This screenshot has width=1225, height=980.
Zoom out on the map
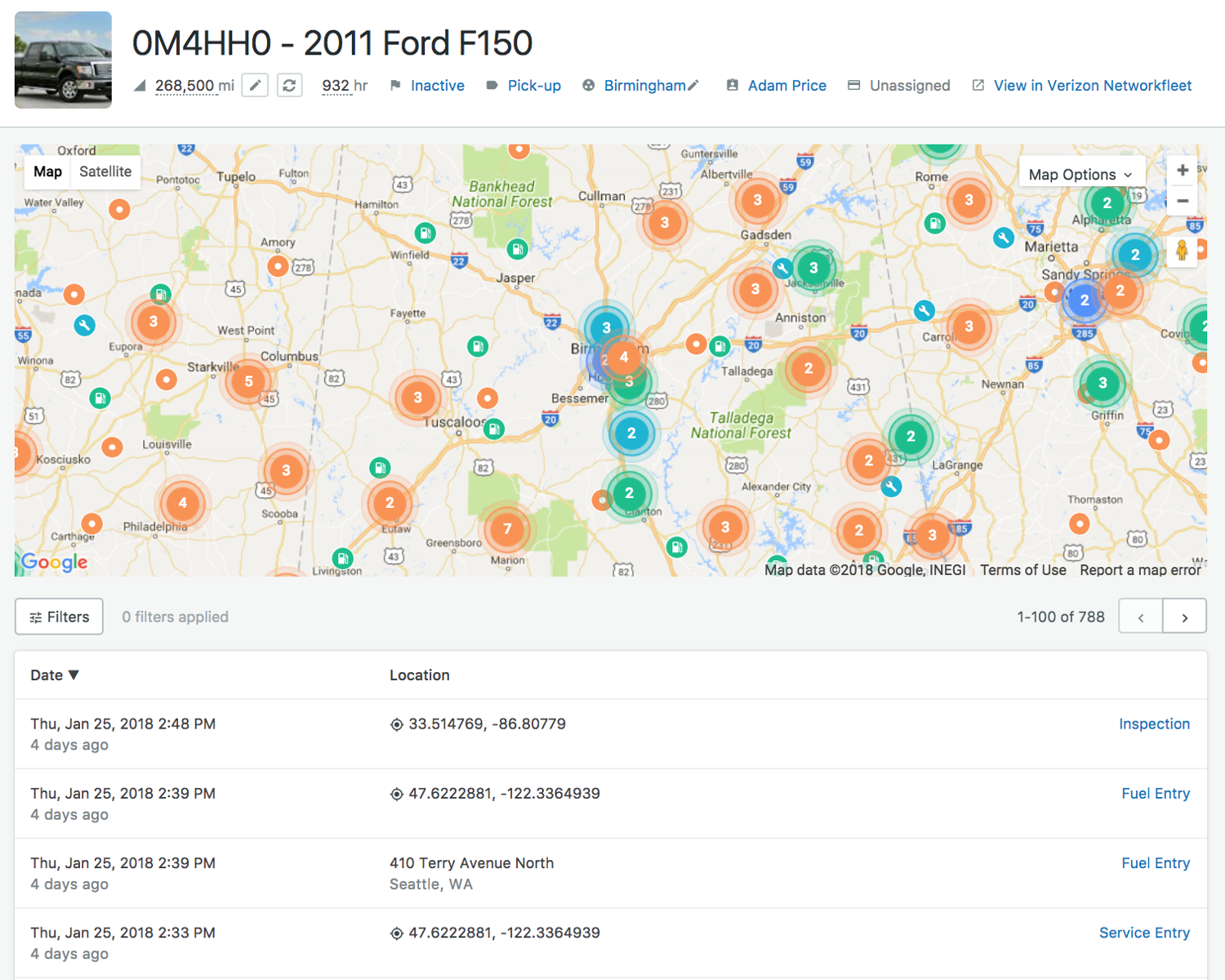[x=1182, y=200]
